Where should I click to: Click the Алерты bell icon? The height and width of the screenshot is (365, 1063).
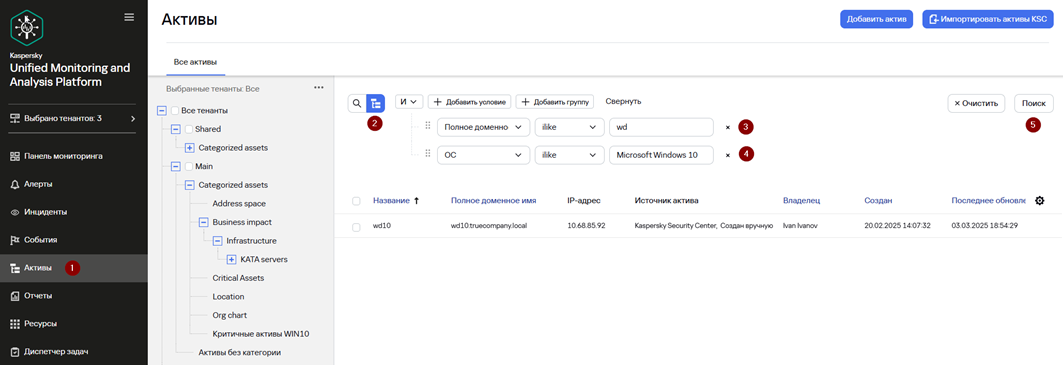[x=15, y=184]
